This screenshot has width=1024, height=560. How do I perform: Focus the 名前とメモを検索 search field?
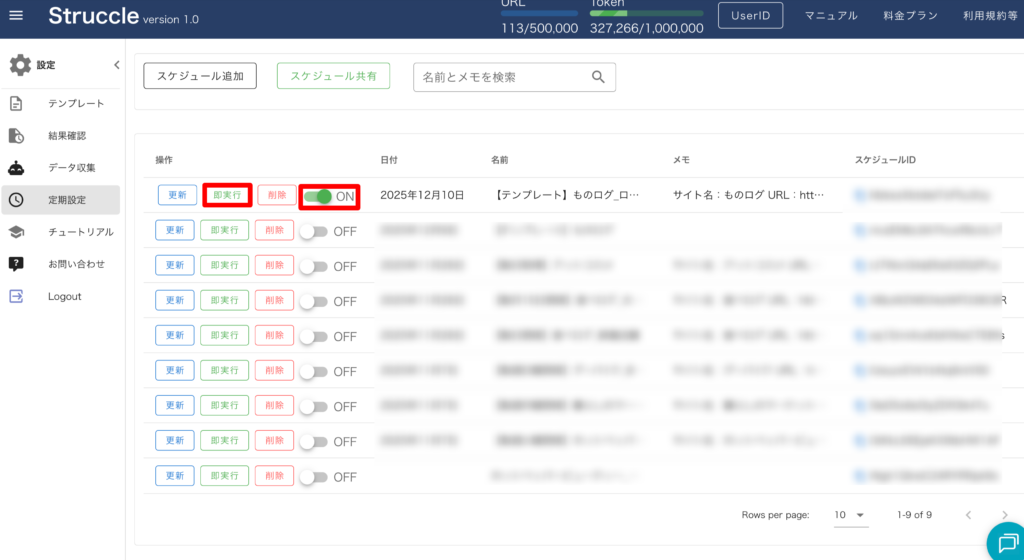500,77
